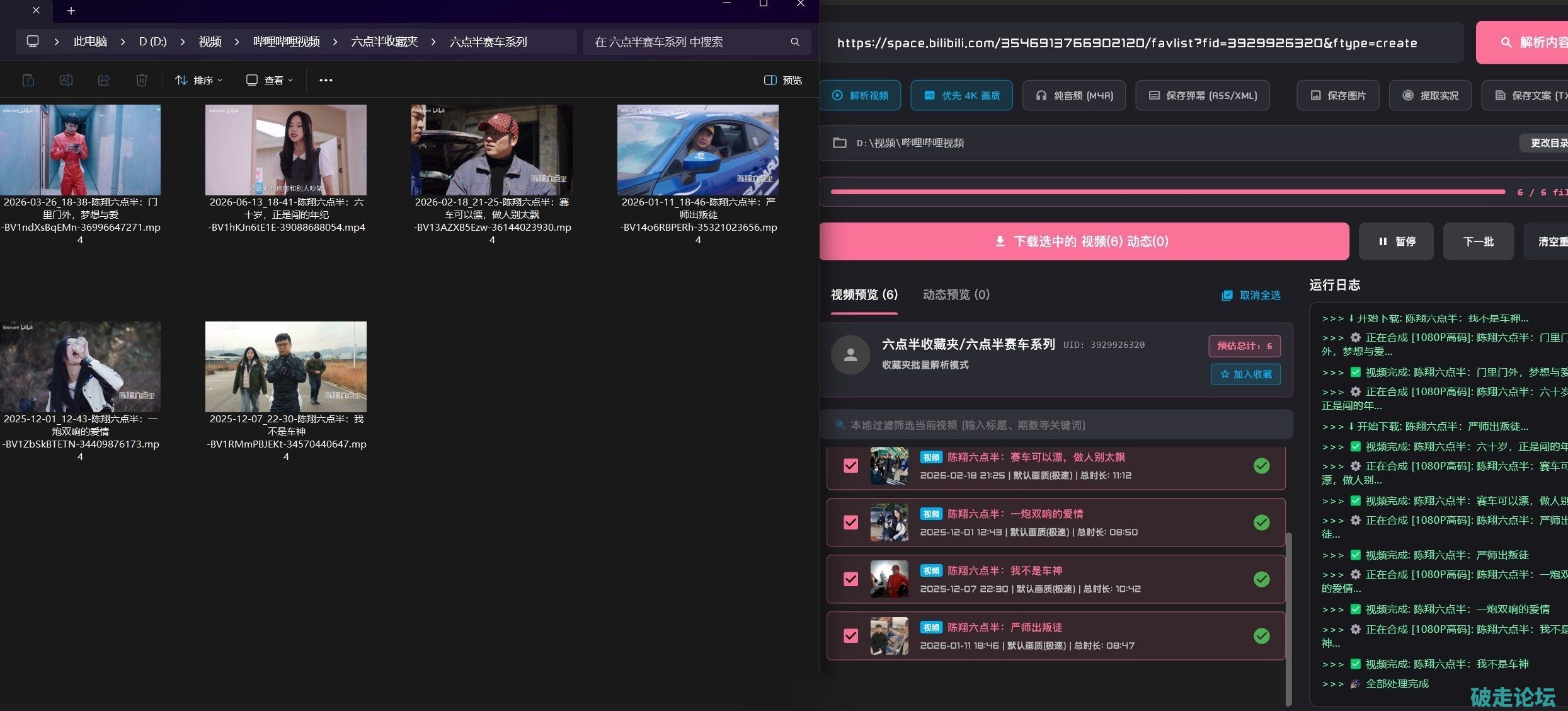Screen dimensions: 1568x711
Task: Click the delete trash icon in Explorer toolbar
Action: click(142, 80)
